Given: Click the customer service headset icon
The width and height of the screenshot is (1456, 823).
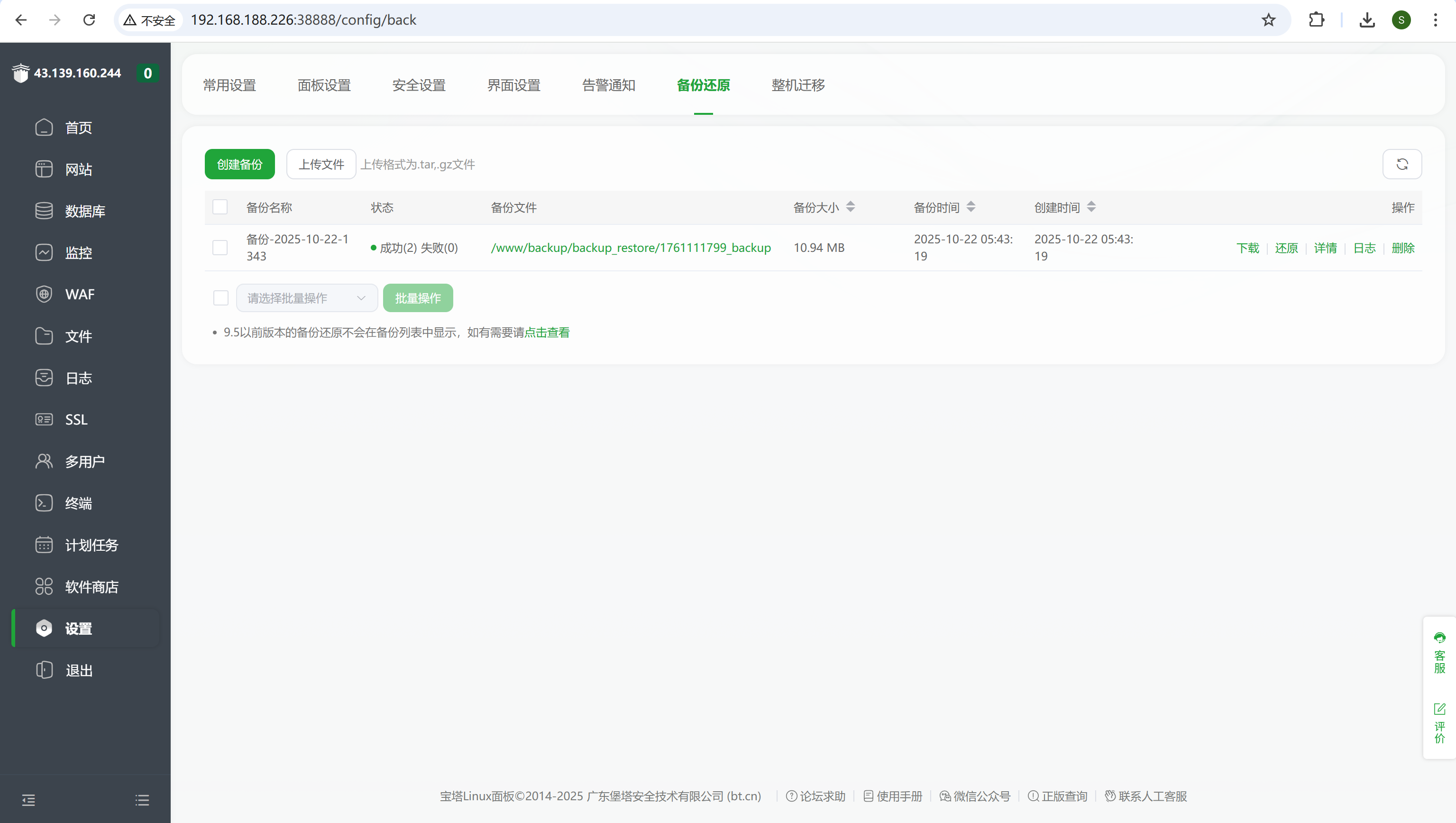Looking at the screenshot, I should (1439, 638).
